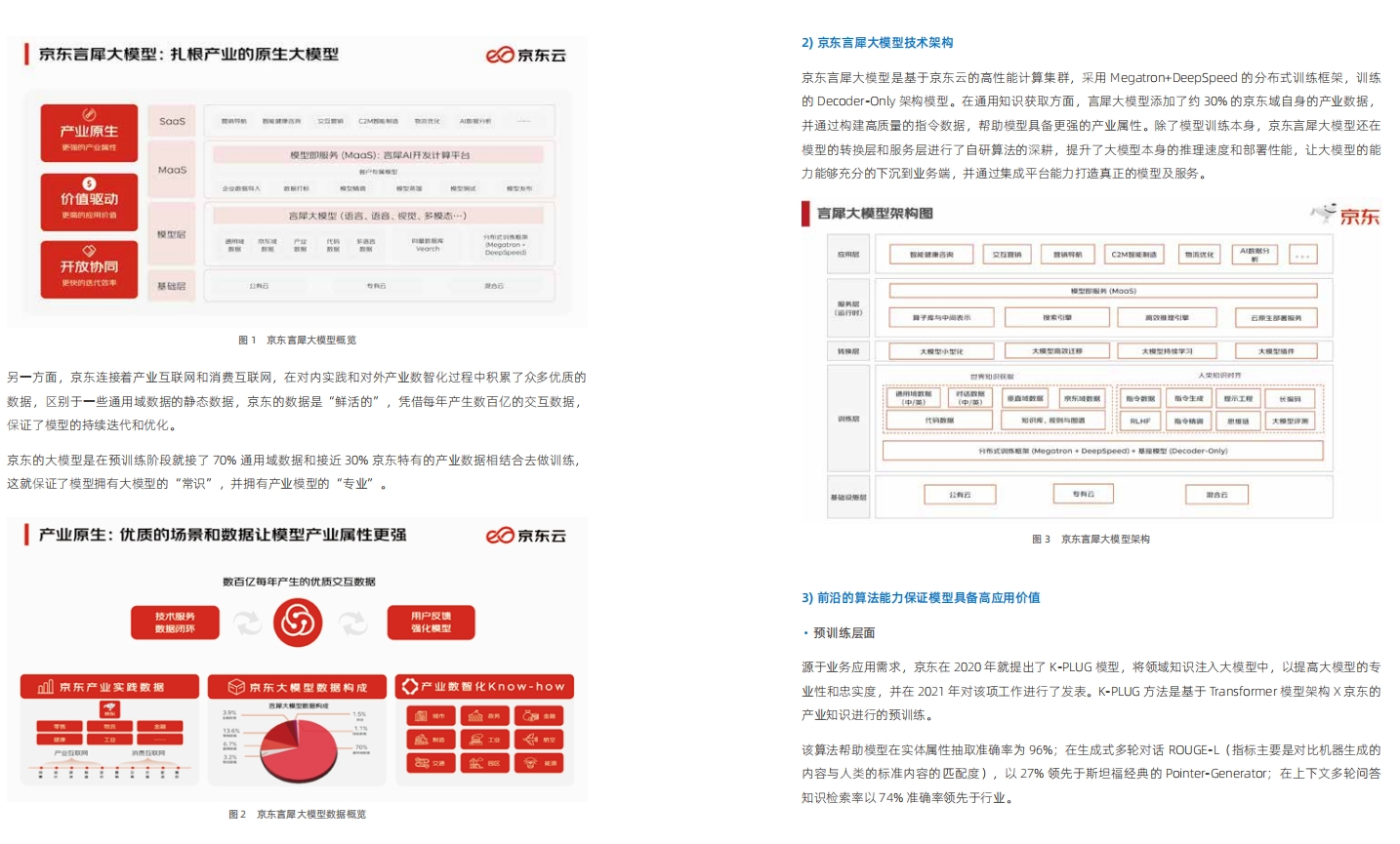Click the 模型层 label in Figure 1

pos(172,234)
